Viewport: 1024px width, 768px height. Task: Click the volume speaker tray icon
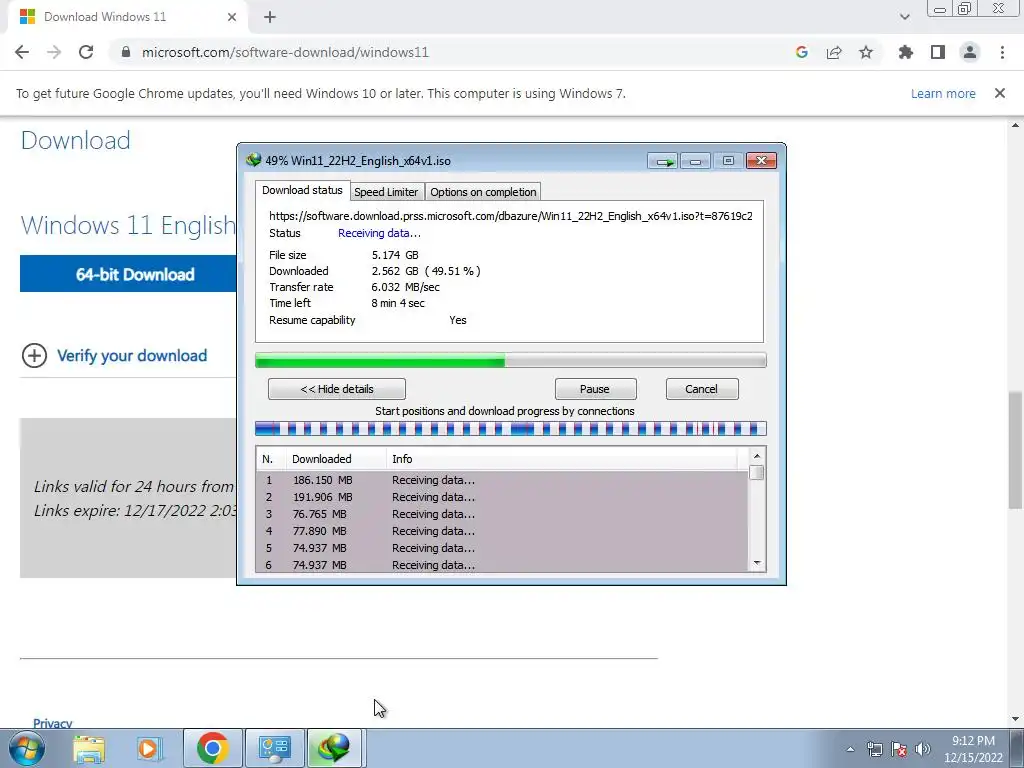[923, 749]
